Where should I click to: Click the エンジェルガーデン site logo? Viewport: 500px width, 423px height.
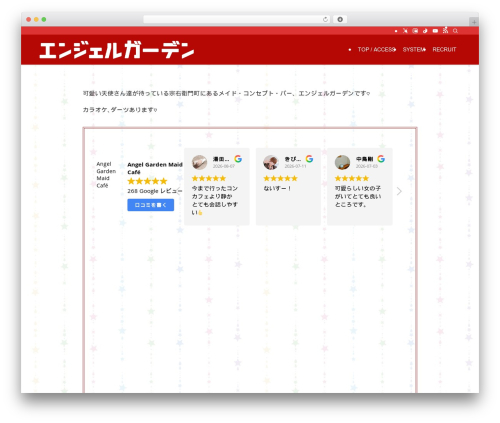[117, 50]
